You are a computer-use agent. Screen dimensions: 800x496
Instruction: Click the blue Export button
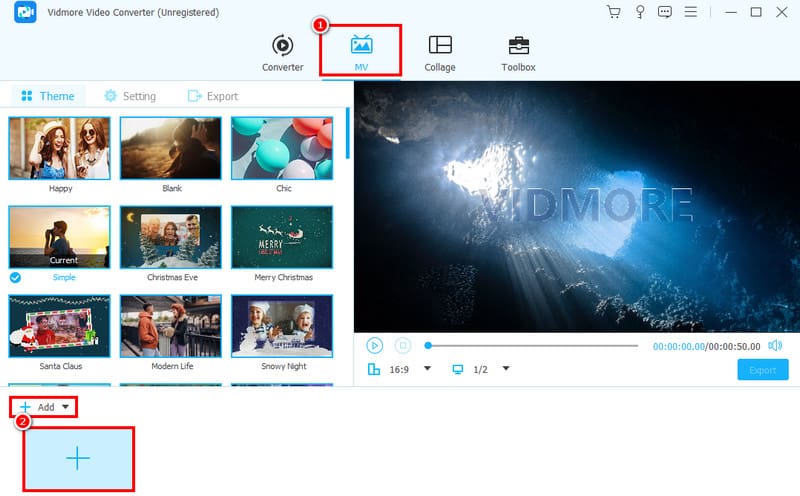tap(762, 370)
